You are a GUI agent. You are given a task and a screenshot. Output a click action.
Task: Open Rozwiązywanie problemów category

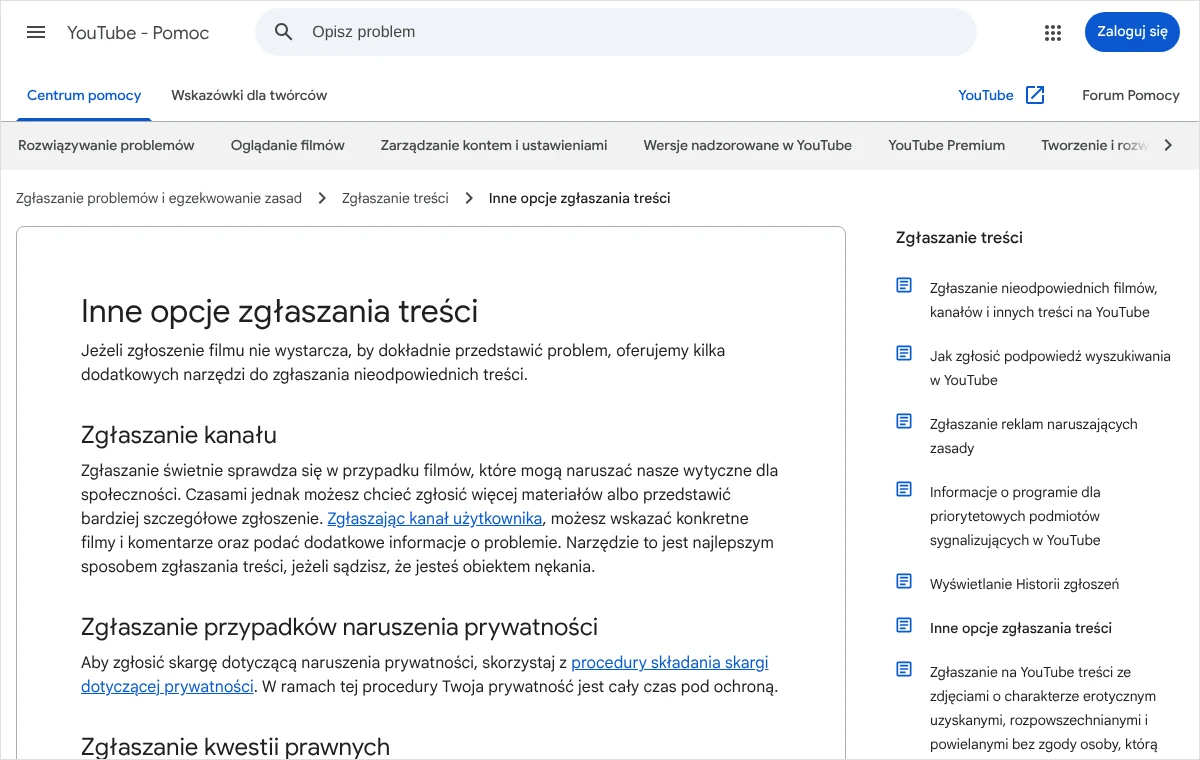pos(106,145)
